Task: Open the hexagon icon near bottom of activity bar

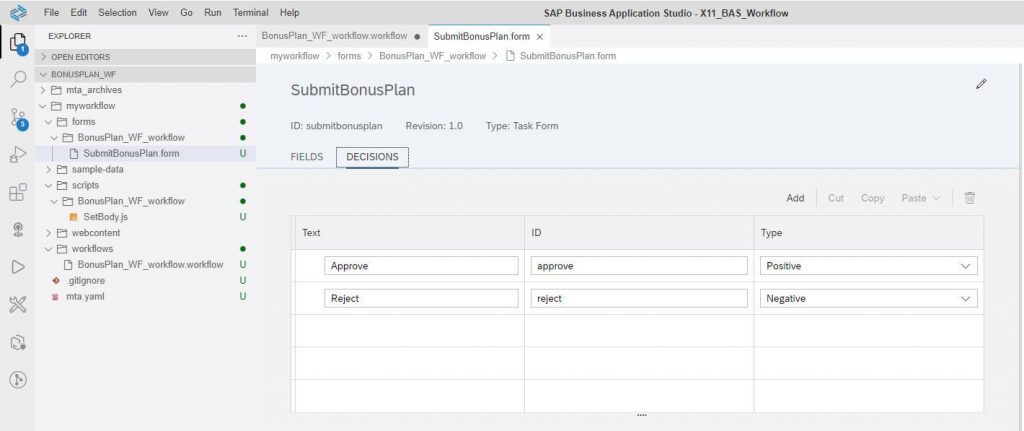Action: pos(18,342)
